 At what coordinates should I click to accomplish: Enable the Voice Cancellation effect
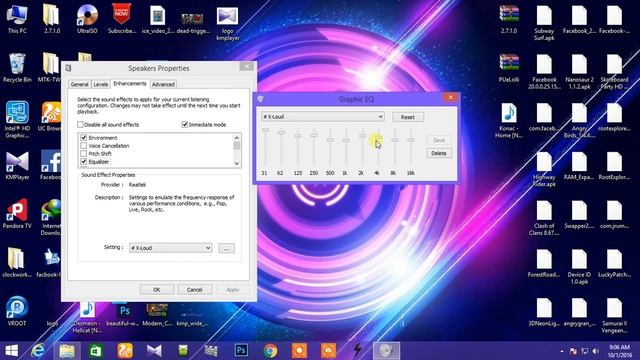(x=84, y=146)
